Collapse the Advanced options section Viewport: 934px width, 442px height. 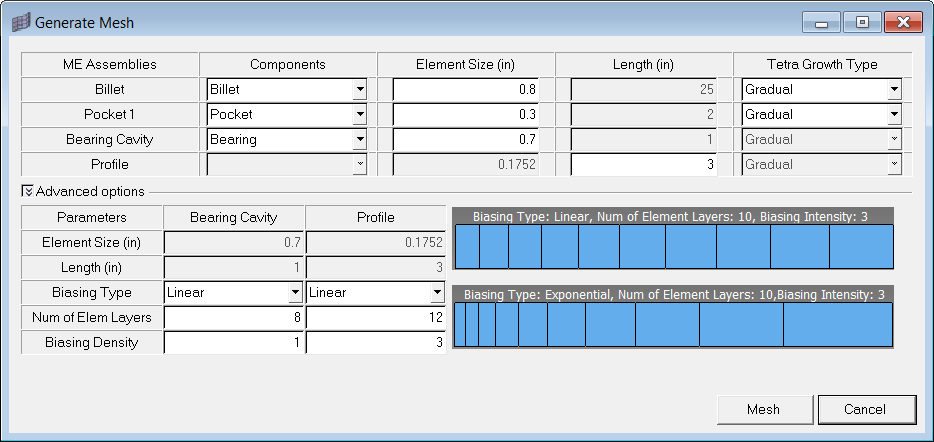click(x=28, y=191)
